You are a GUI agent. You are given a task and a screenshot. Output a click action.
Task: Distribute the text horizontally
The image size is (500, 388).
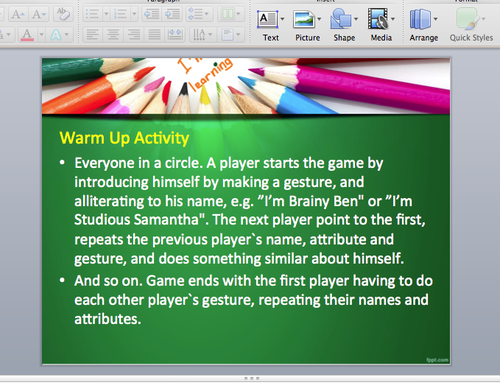point(175,34)
